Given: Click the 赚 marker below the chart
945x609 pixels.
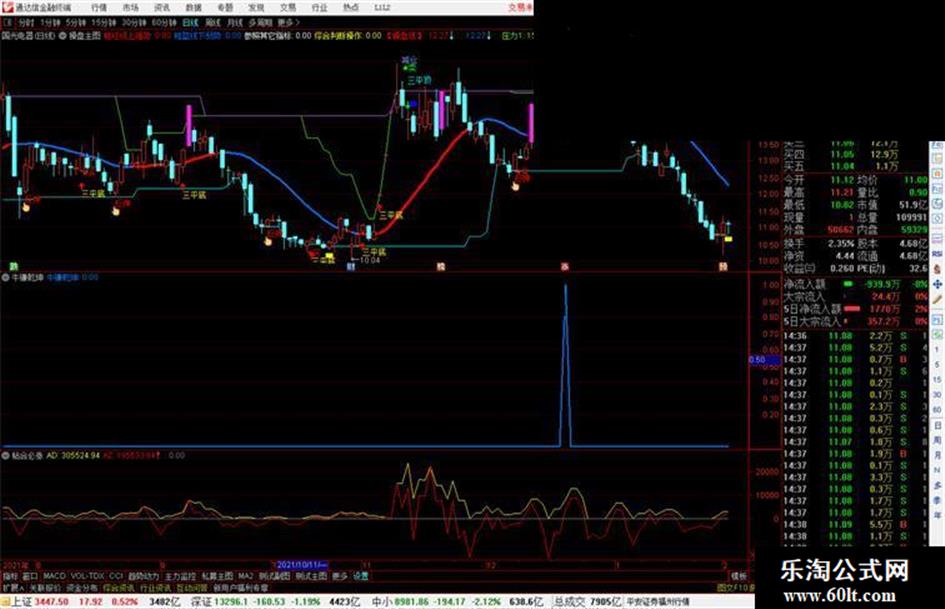Looking at the screenshot, I should point(441,267).
